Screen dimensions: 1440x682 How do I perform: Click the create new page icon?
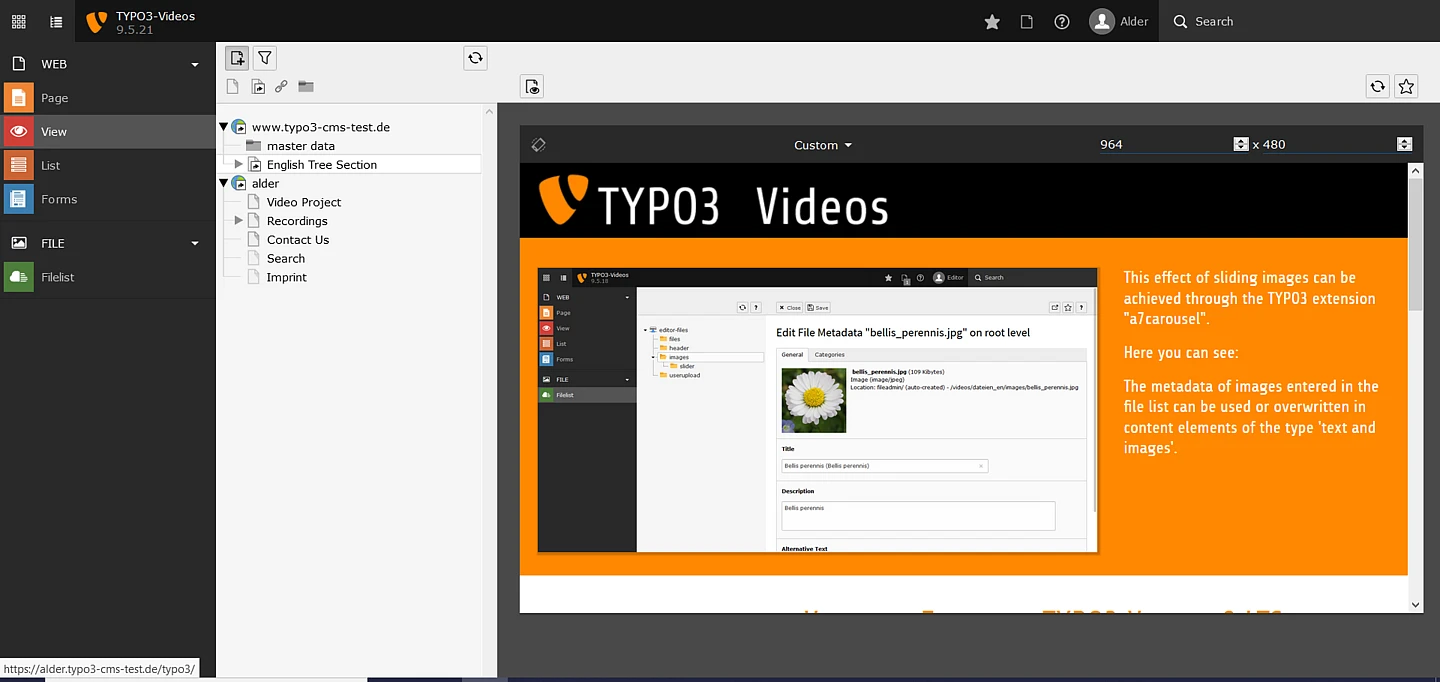(x=237, y=58)
